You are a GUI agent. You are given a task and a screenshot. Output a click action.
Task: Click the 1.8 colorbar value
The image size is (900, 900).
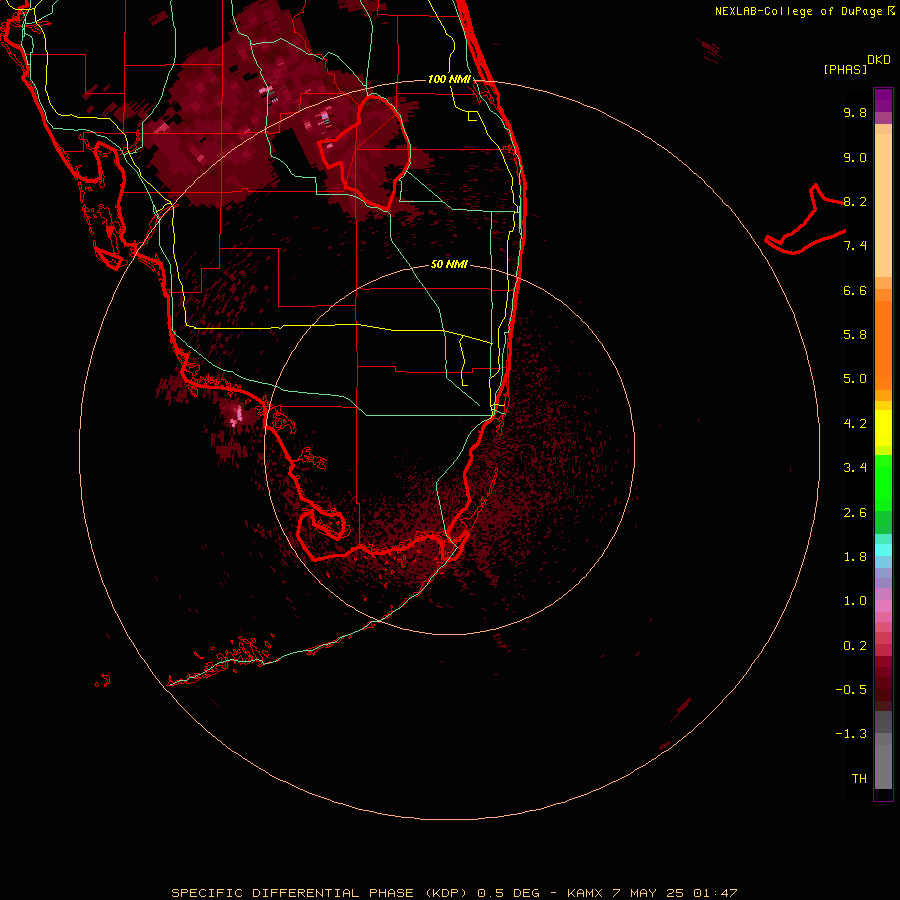tap(855, 557)
